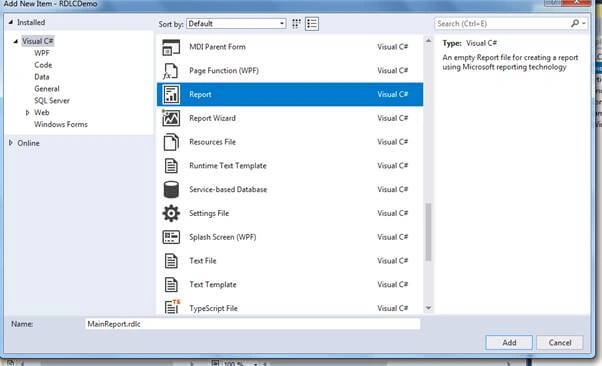Select the Runtime Text Template label
This screenshot has width=602, height=366.
[x=228, y=166]
